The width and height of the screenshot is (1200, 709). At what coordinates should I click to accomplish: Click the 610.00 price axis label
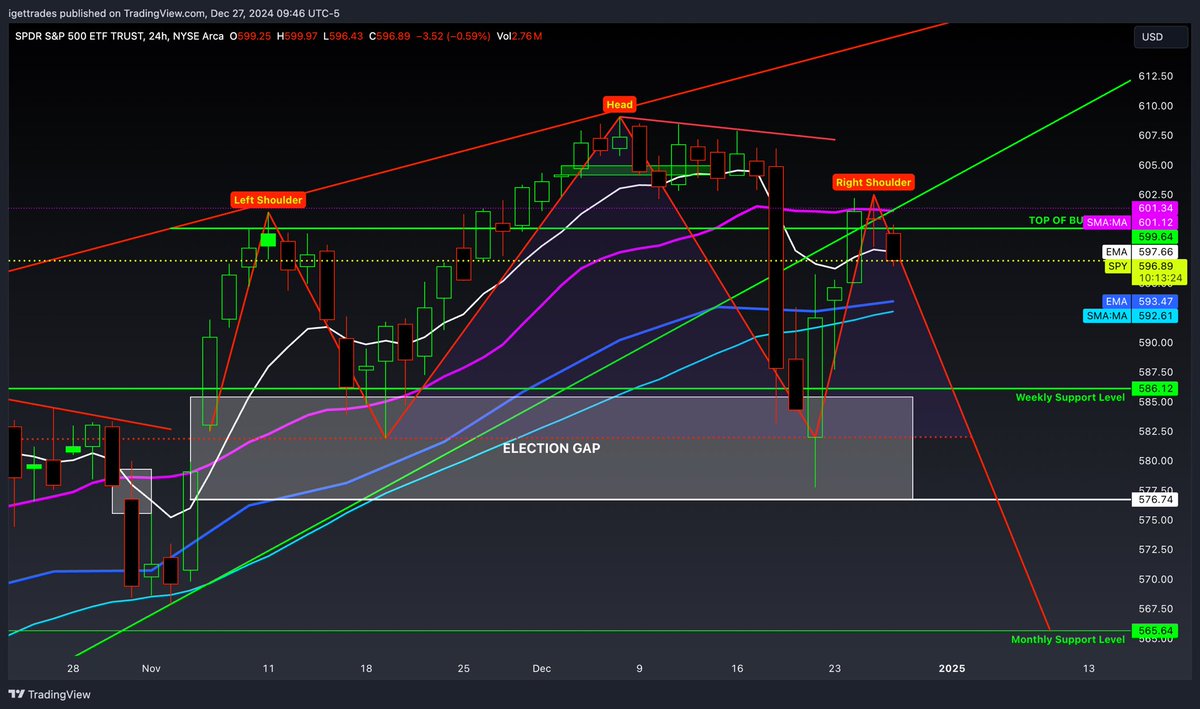[1154, 106]
